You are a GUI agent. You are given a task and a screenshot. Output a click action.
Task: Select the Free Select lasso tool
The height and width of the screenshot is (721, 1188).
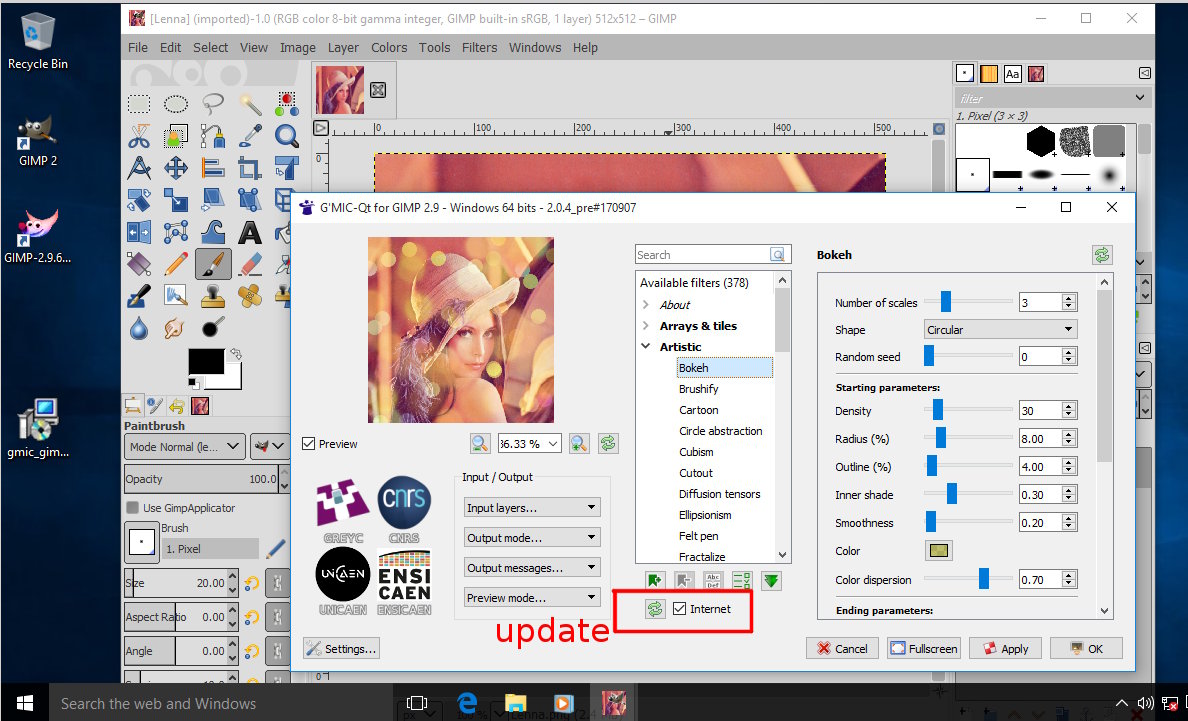(213, 104)
